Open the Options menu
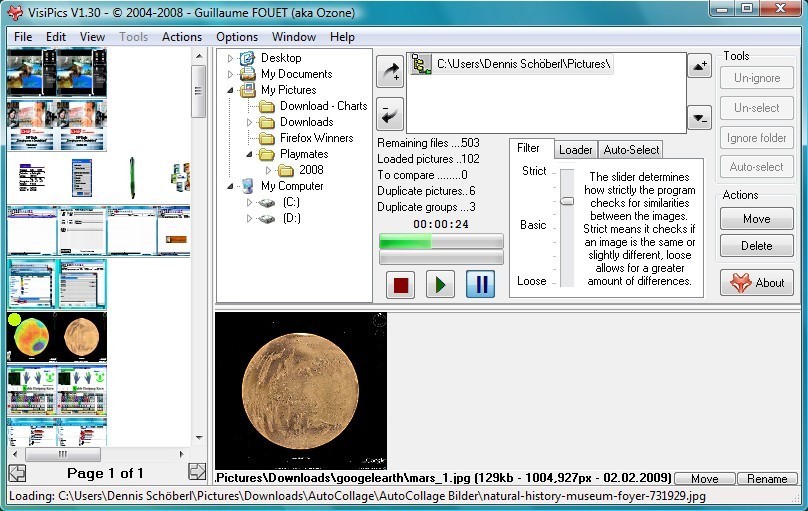This screenshot has height=511, width=808. click(x=237, y=37)
